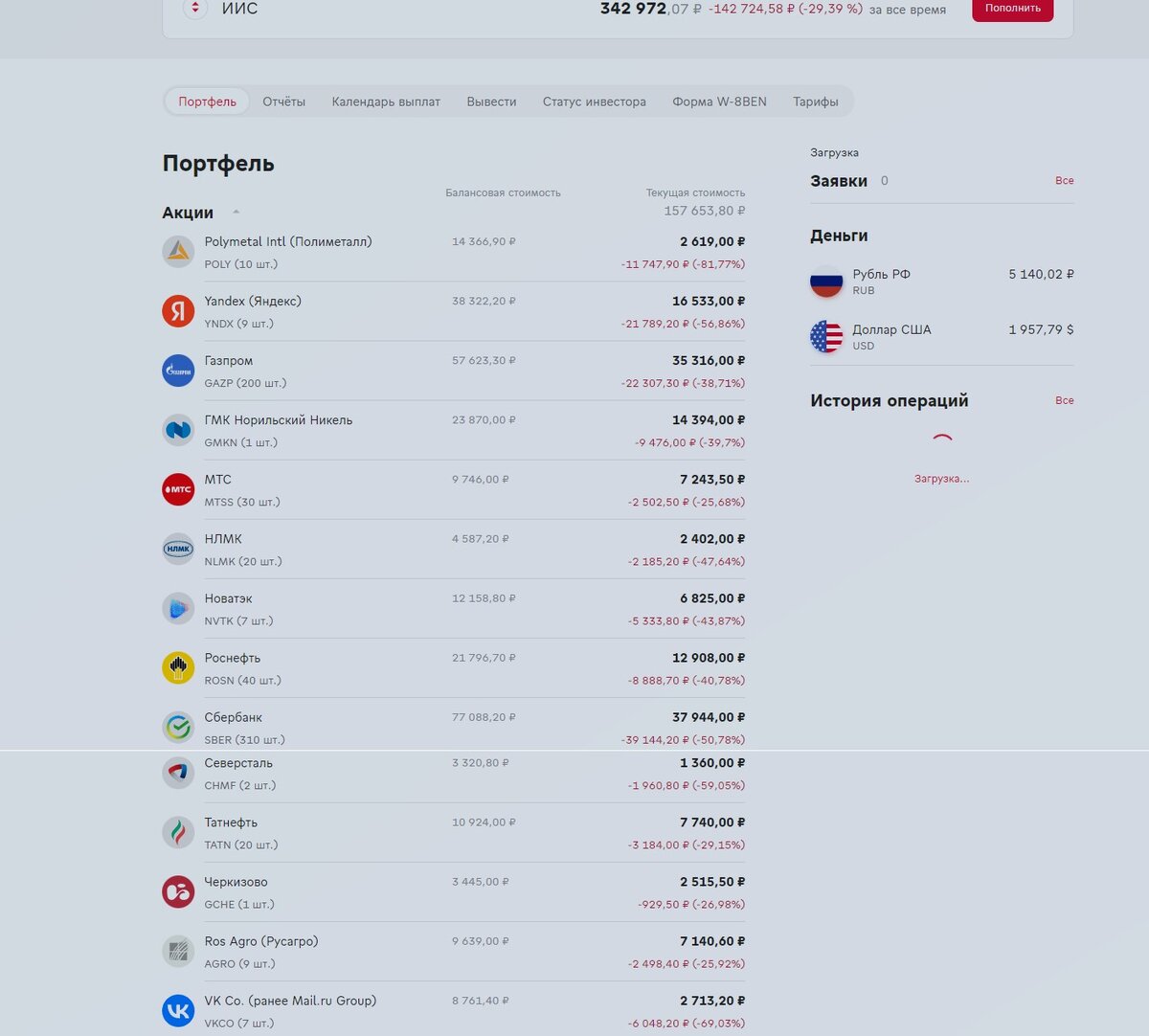Image resolution: width=1149 pixels, height=1036 pixels.
Task: Collapse the Акции section arrow
Action: 236,212
